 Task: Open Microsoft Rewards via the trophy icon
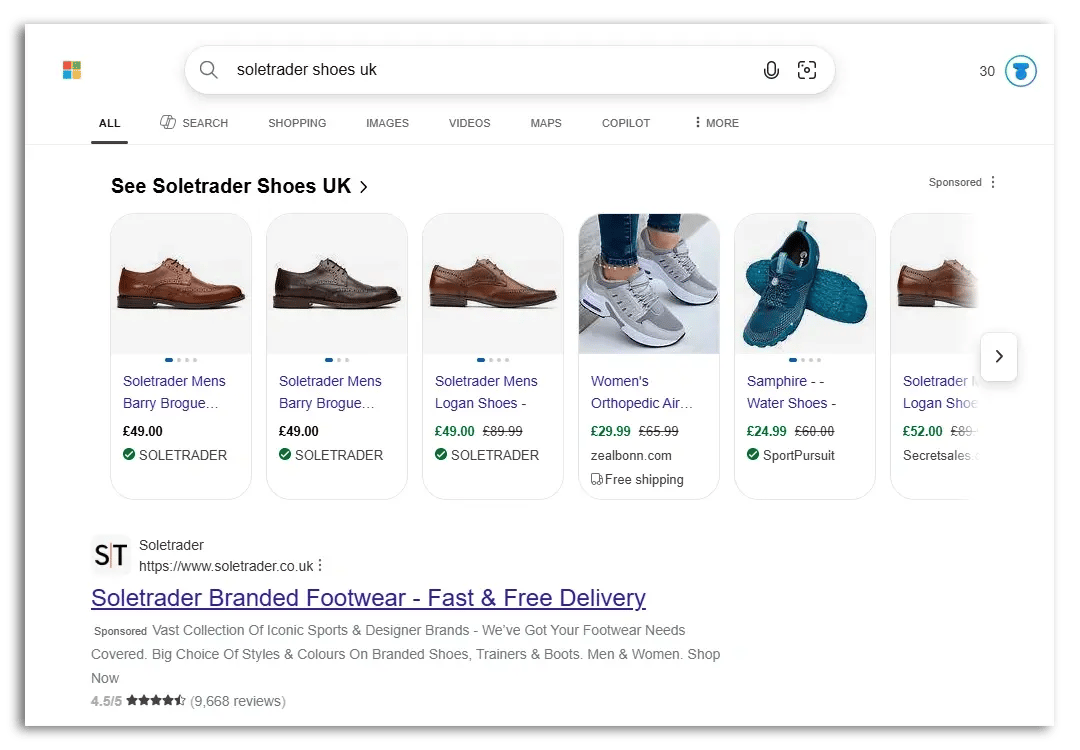pos(1019,70)
